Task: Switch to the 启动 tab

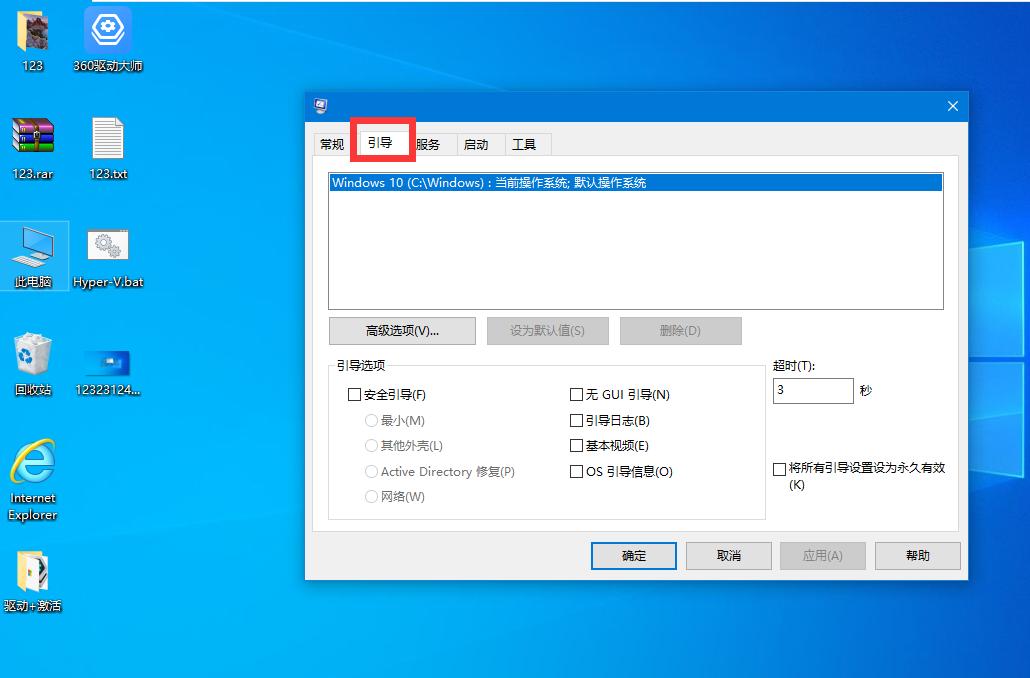Action: pos(478,144)
